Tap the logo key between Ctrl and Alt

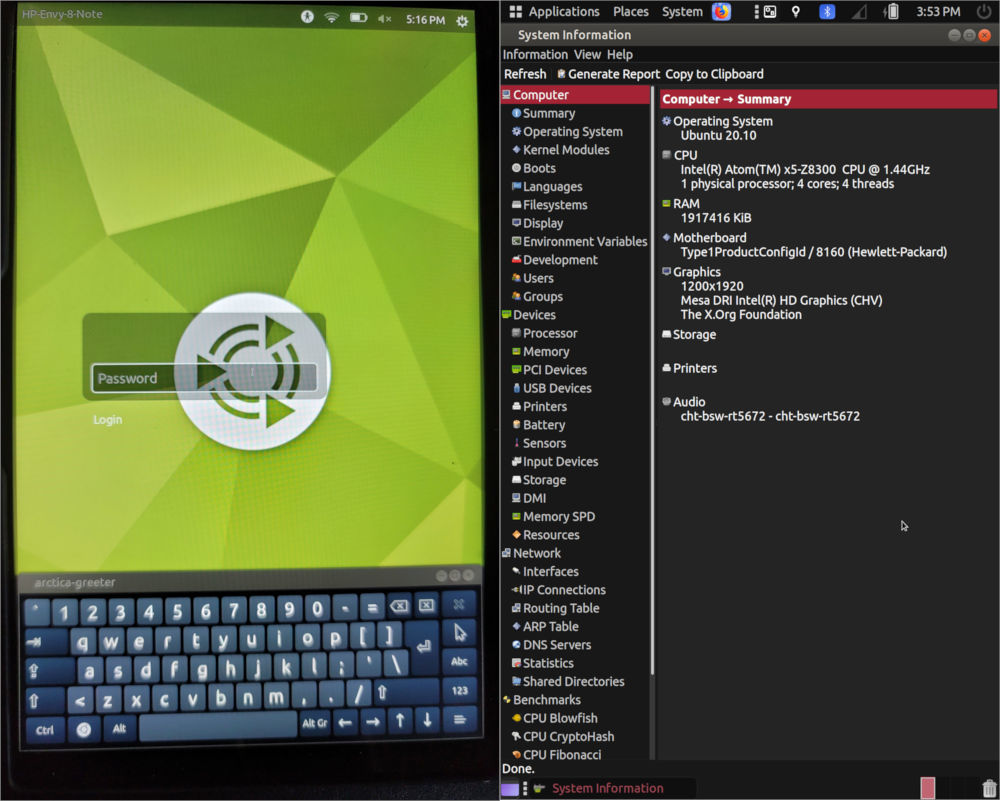click(84, 729)
